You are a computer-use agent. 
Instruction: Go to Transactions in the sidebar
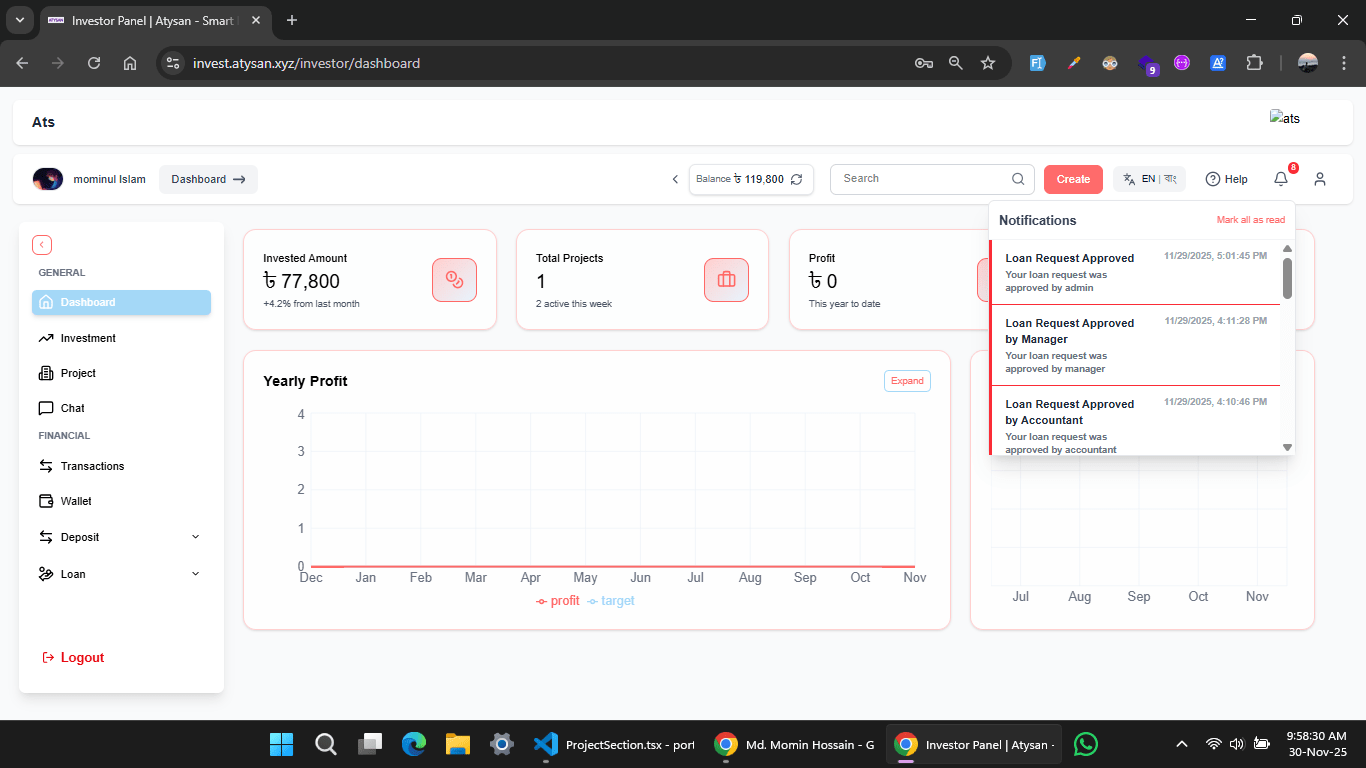(x=92, y=466)
